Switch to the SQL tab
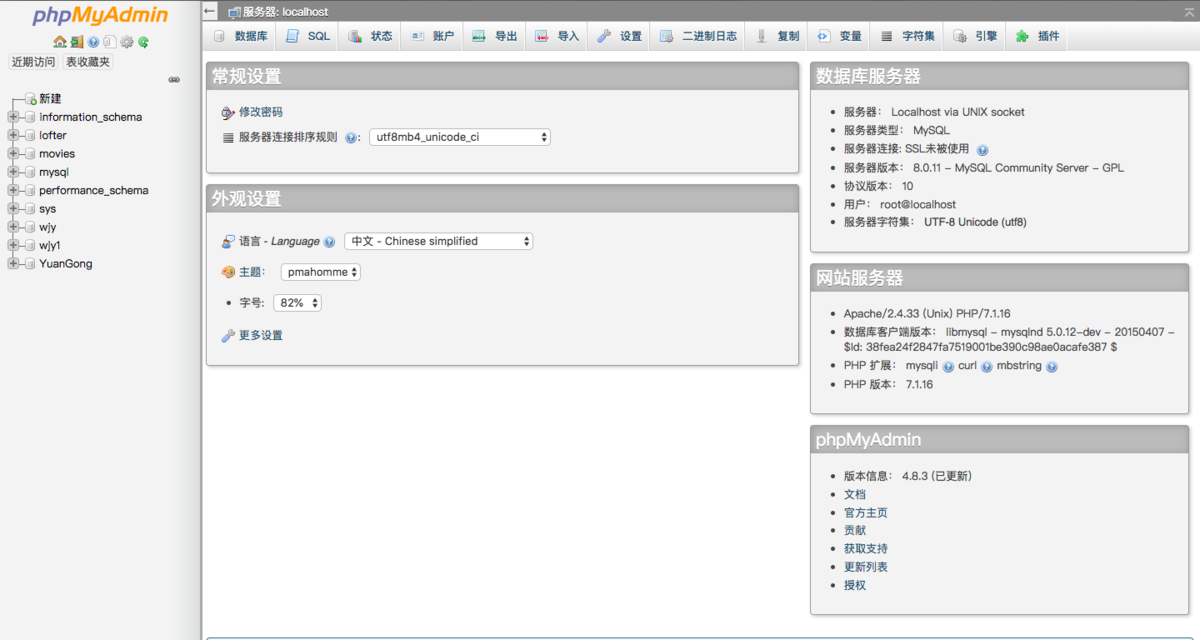Screen dimensions: 1200x640 308,36
